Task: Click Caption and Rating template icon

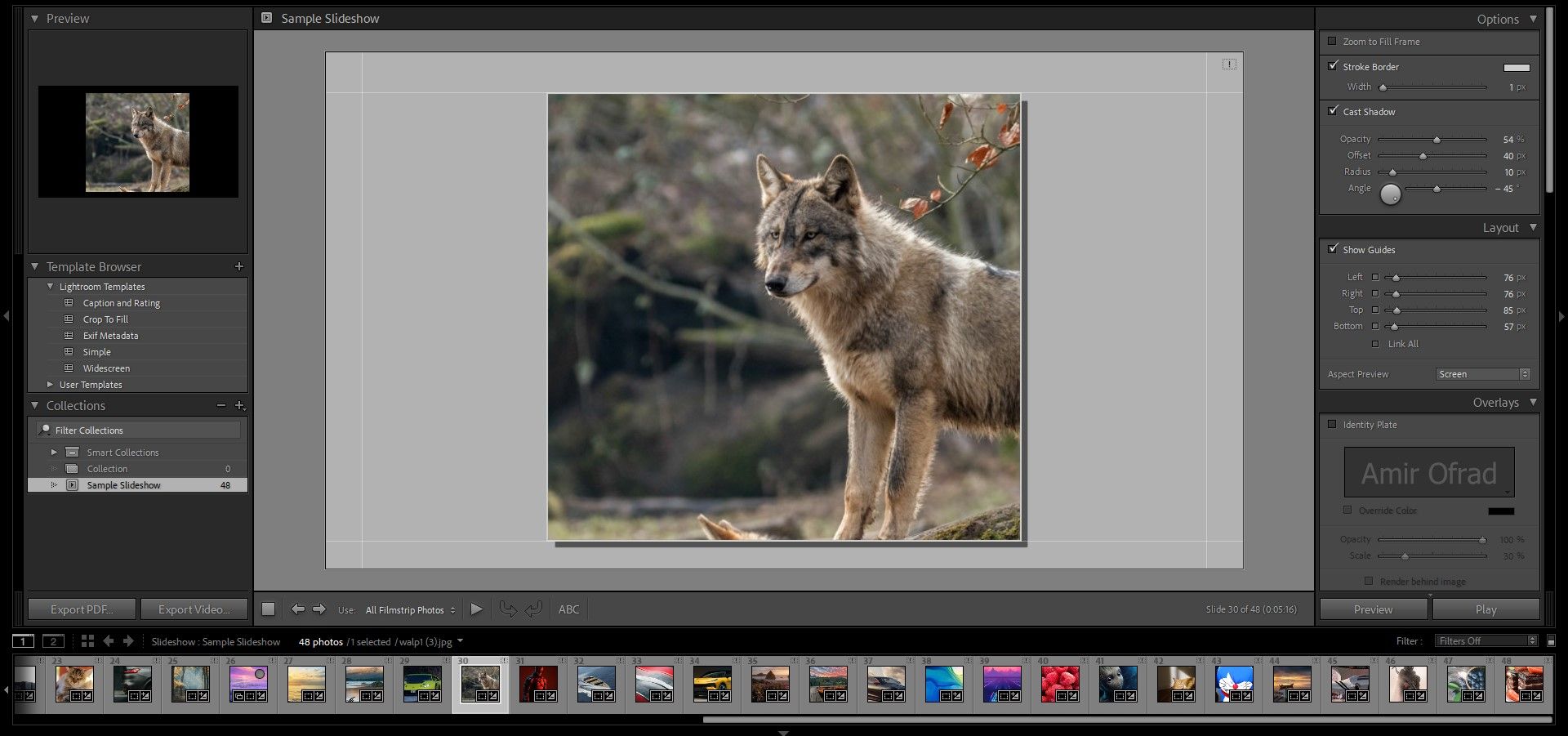Action: [69, 303]
